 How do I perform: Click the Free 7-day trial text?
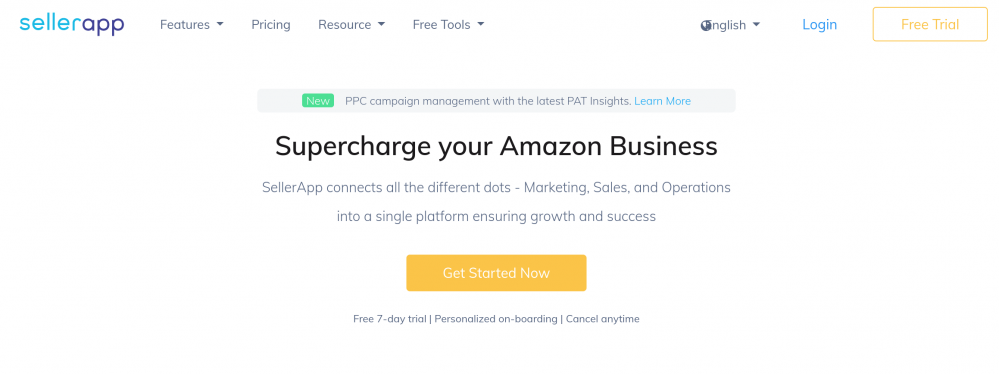390,319
